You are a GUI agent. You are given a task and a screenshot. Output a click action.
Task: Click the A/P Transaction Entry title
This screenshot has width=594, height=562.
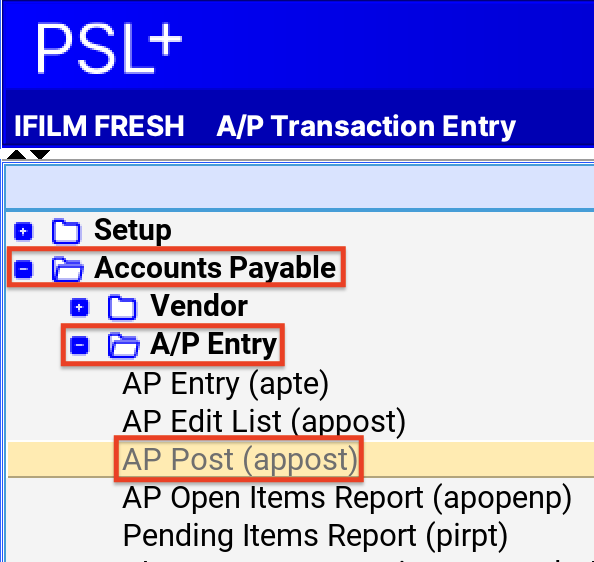click(x=366, y=127)
